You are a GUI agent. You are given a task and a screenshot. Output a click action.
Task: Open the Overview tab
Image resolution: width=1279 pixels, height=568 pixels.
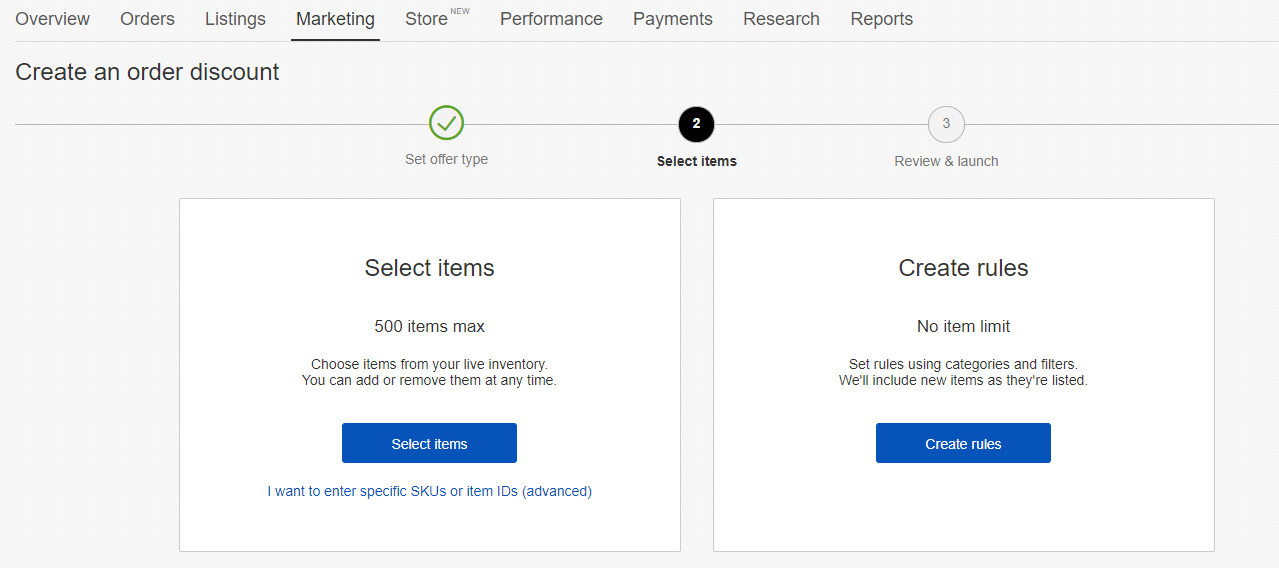pyautogui.click(x=53, y=19)
